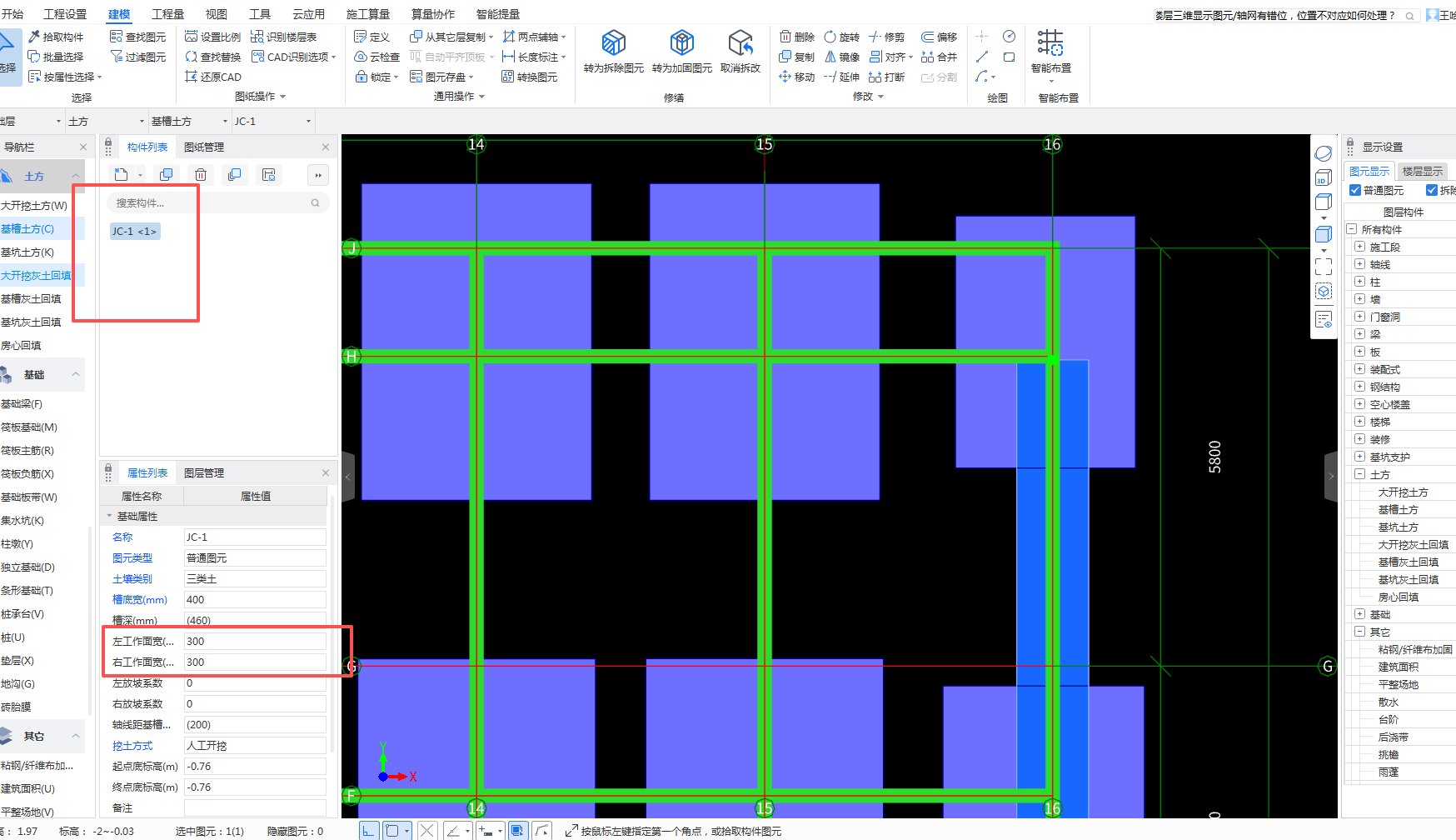This screenshot has height=840, width=1456.
Task: Collapse the 基础 section in navigation bar
Action: point(76,375)
